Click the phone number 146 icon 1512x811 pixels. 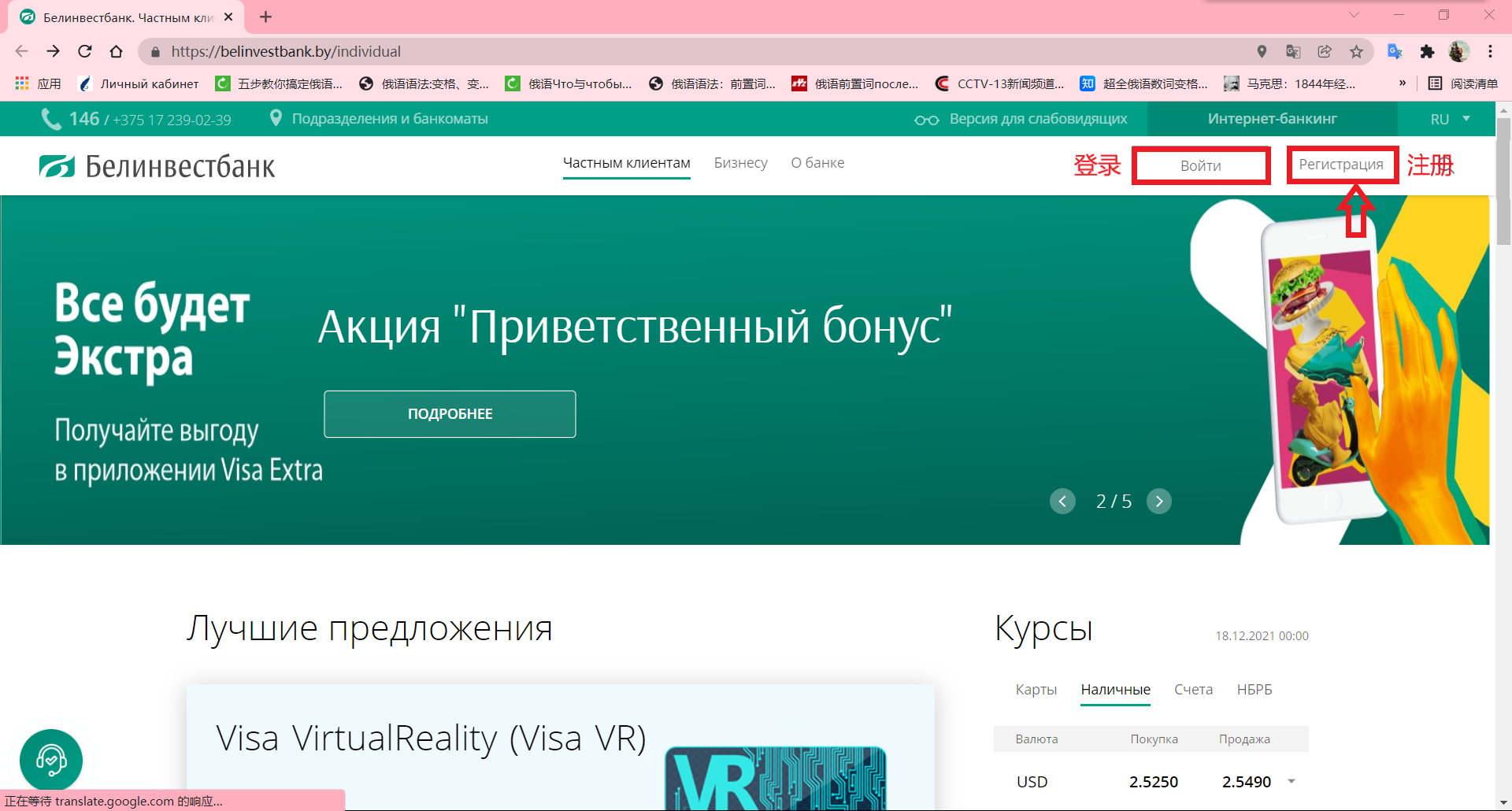tap(50, 119)
